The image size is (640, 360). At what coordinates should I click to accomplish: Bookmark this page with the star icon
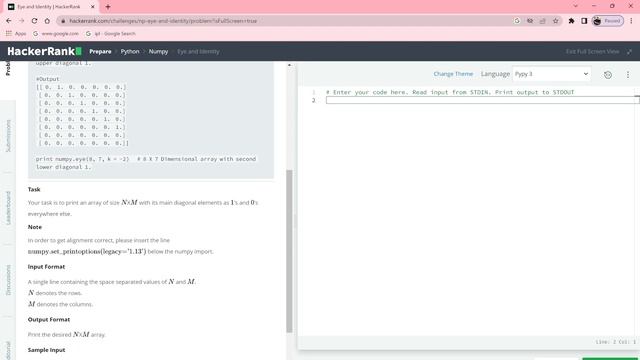click(x=556, y=21)
